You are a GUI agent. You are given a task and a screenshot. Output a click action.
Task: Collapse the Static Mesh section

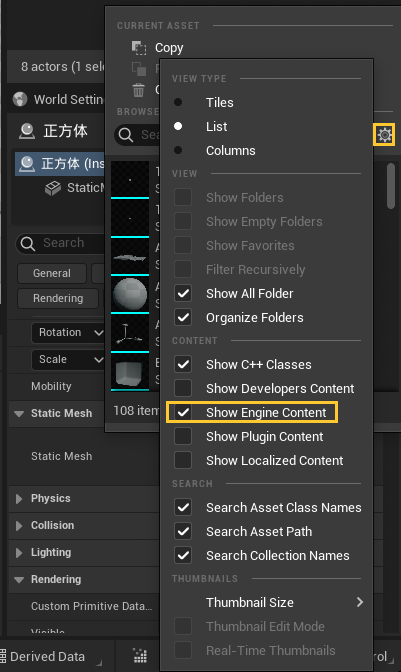point(19,414)
